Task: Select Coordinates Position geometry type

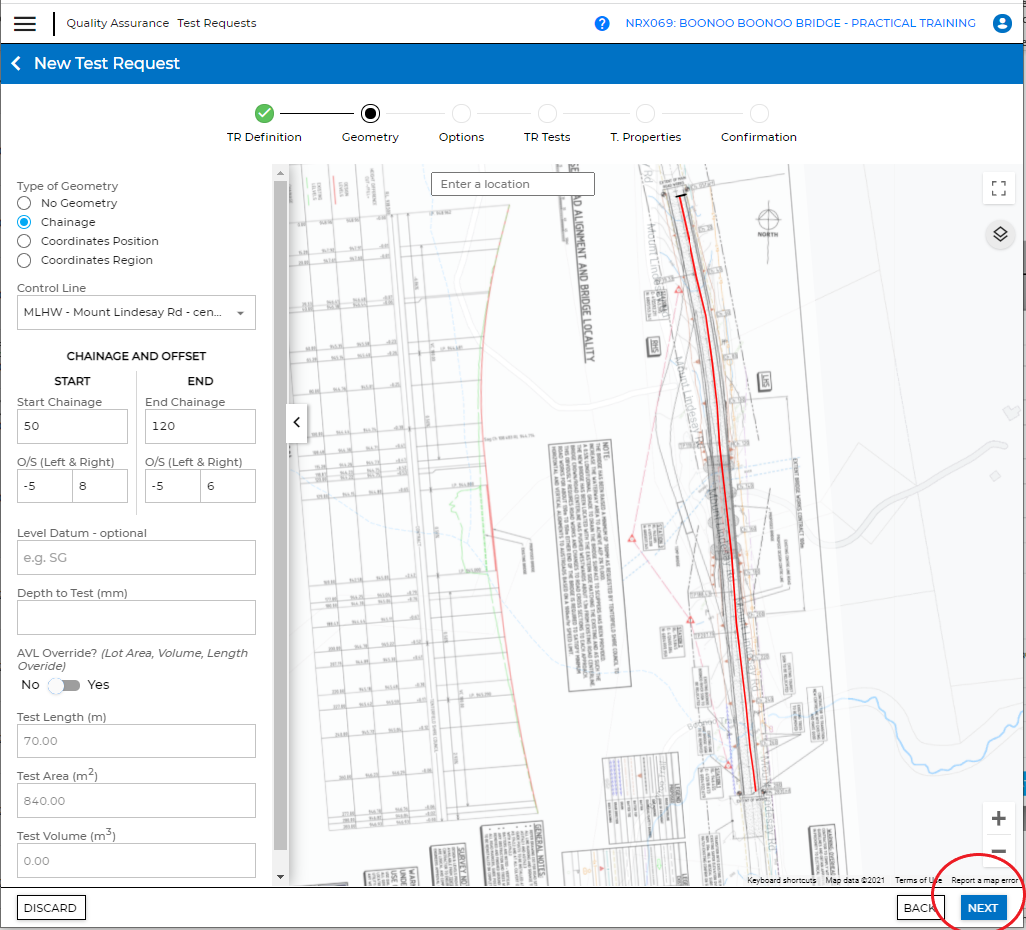Action: point(24,241)
